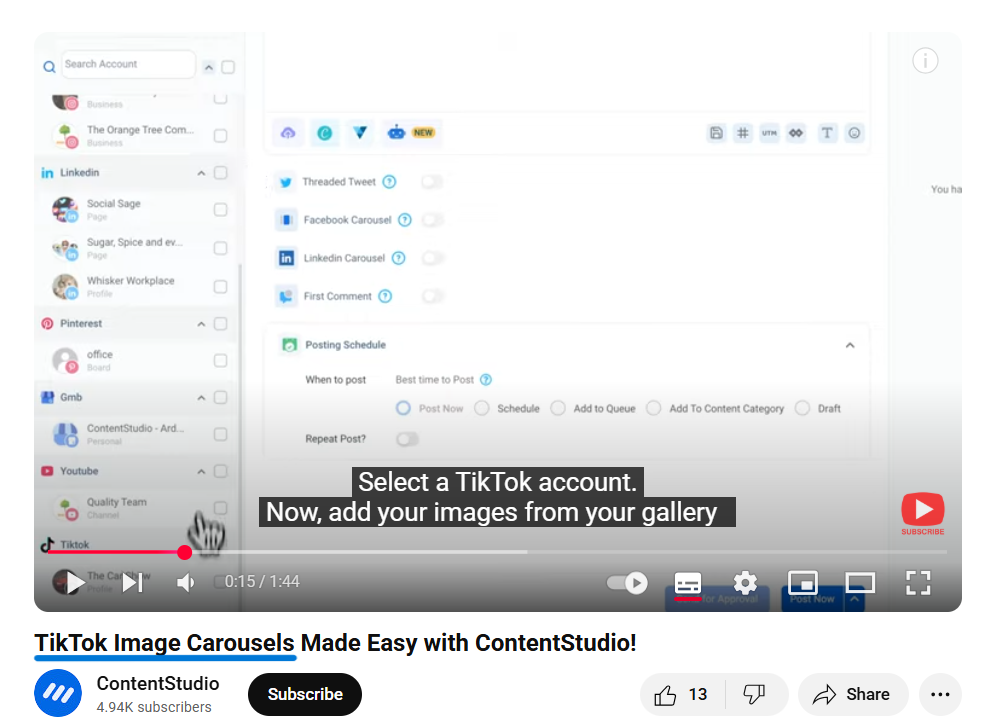
Task: Collapse the Posting Schedule section
Action: (850, 345)
